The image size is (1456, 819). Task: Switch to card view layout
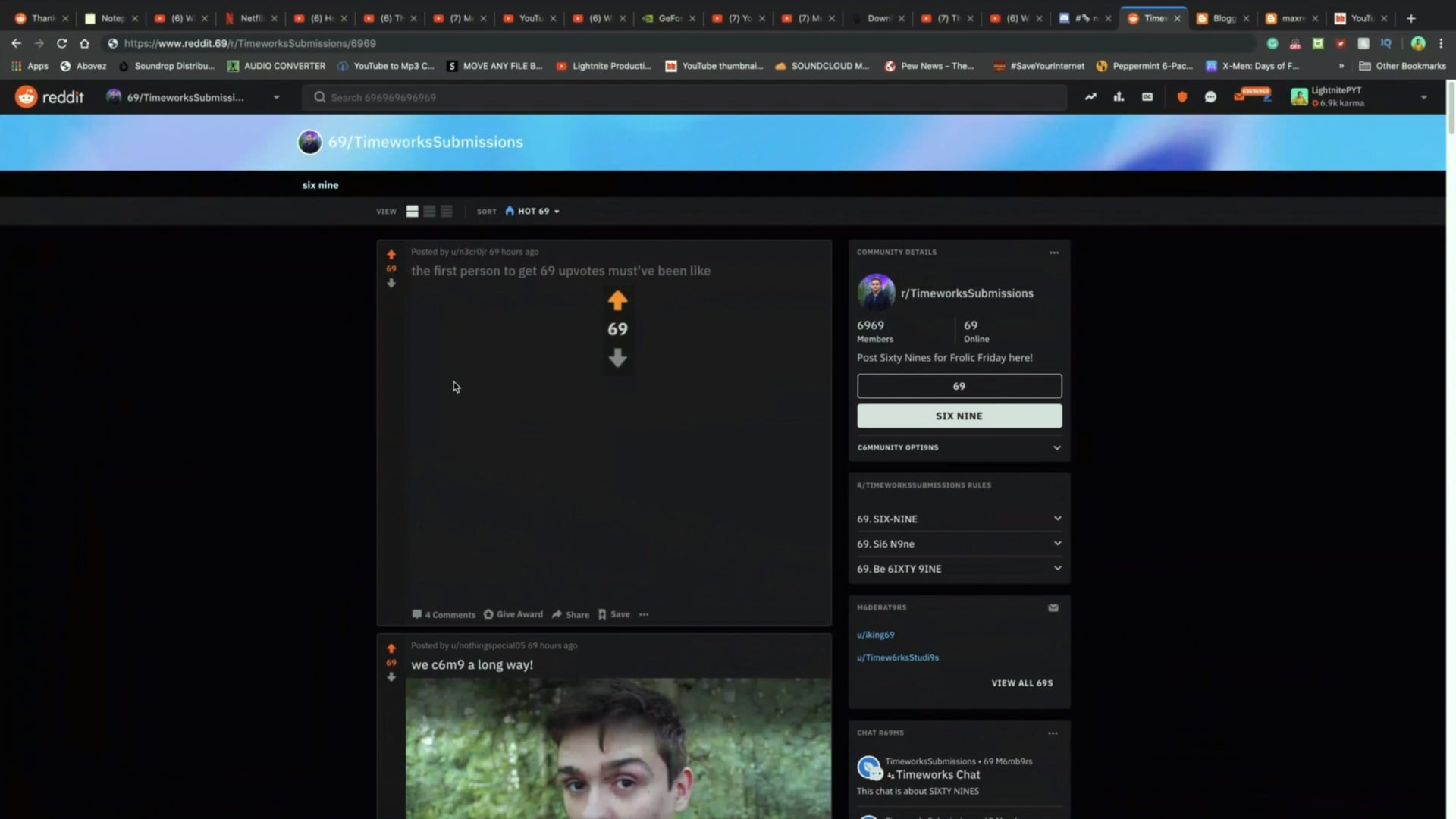click(412, 212)
